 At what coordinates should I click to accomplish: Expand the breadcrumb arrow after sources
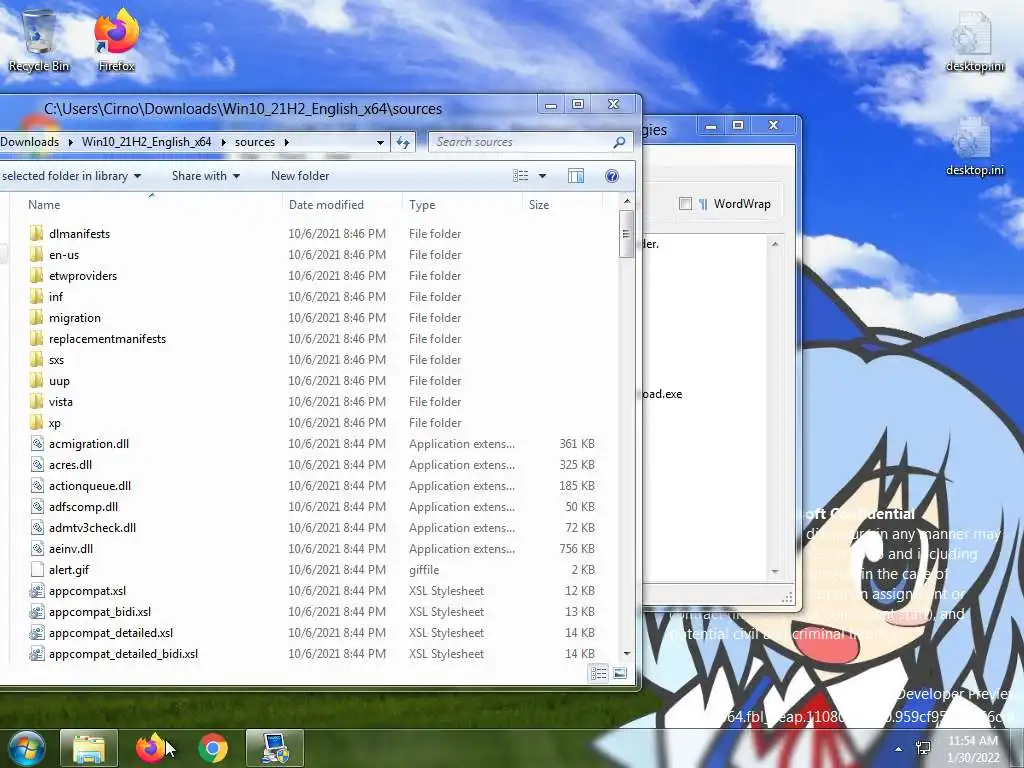[286, 142]
